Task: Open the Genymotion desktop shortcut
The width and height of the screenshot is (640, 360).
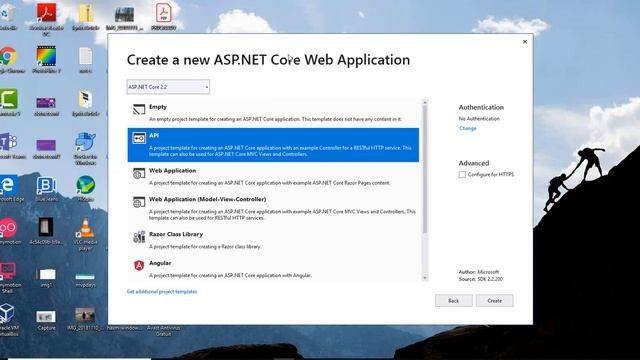Action: (8, 228)
